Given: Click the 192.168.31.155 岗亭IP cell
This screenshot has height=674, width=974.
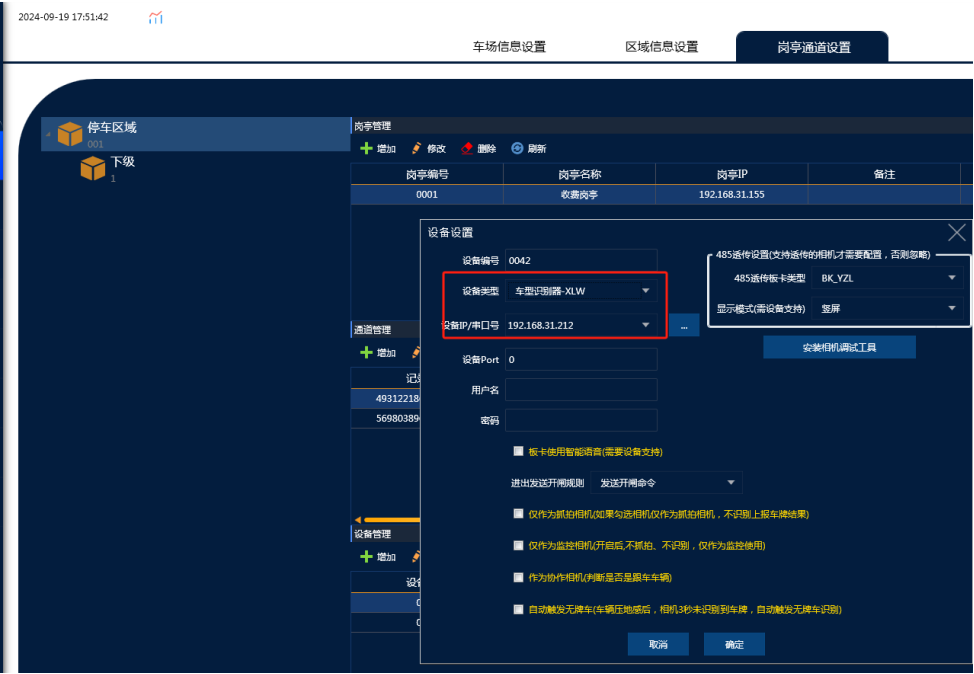Looking at the screenshot, I should coord(732,194).
